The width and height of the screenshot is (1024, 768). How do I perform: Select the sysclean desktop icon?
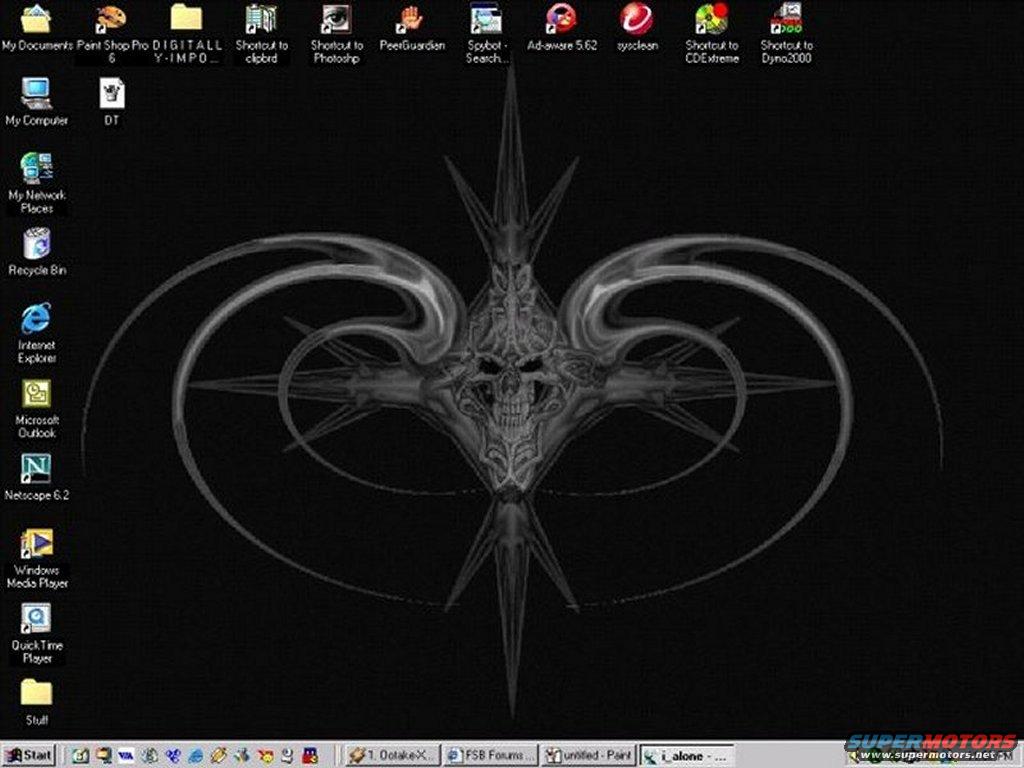point(636,19)
